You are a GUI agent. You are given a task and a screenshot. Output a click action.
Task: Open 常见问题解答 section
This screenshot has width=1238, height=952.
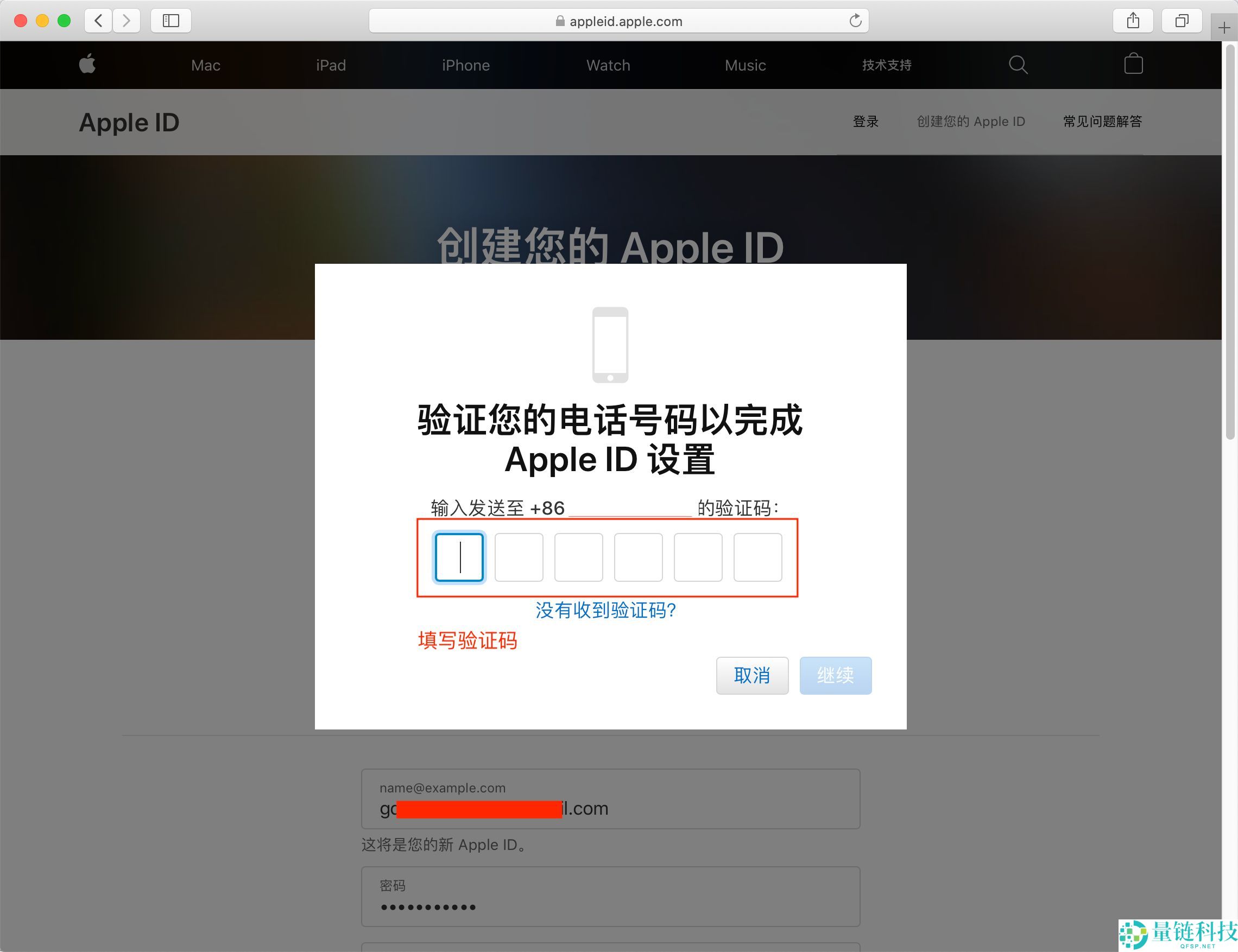(x=1101, y=121)
